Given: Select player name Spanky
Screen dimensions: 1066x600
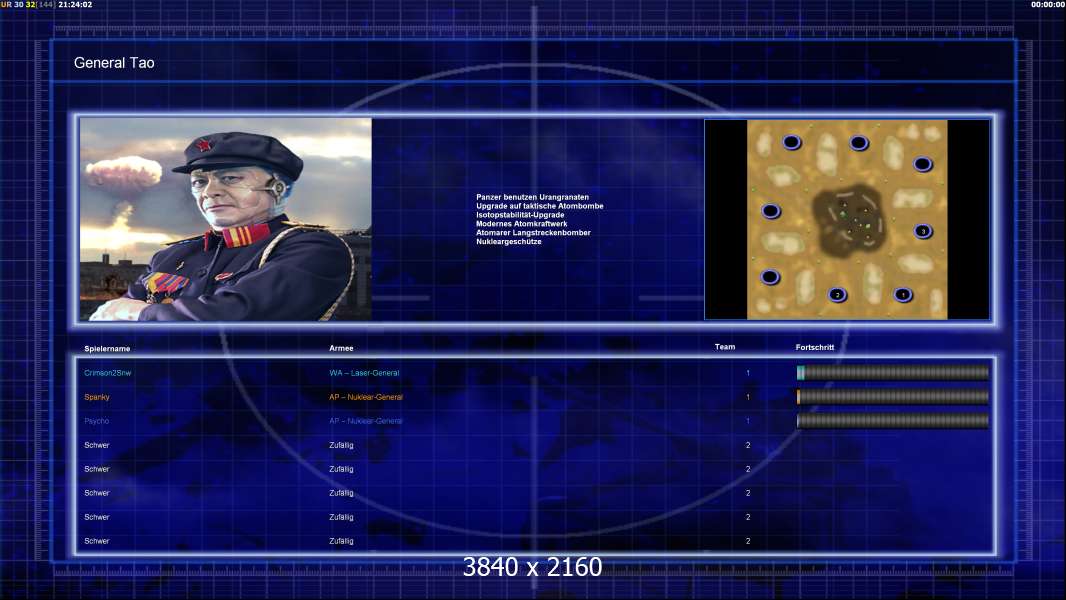Looking at the screenshot, I should tap(97, 397).
